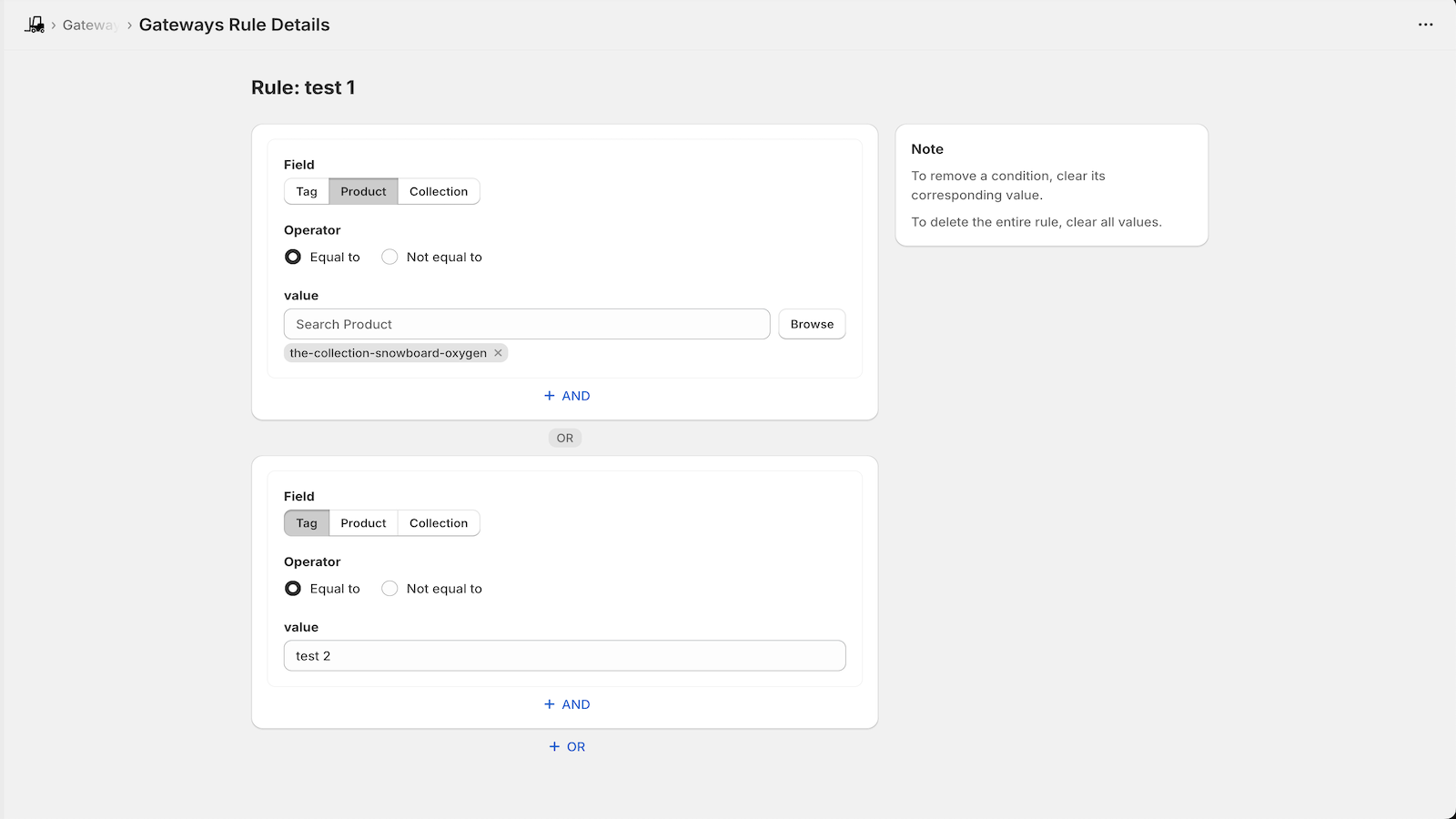
Task: Click the Search Product input field
Action: click(526, 325)
